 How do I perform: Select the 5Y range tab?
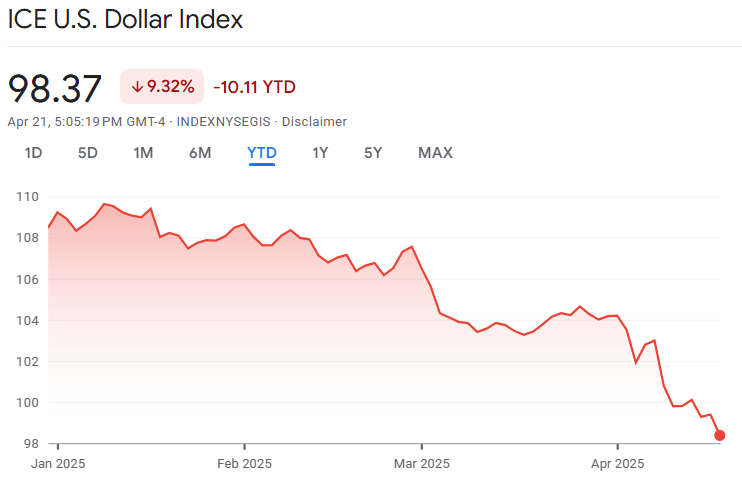(373, 153)
